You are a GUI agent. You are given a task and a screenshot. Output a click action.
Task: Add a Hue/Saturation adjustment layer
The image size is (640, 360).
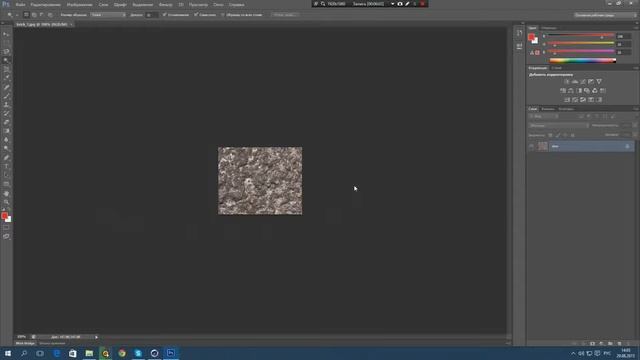[x=563, y=91]
